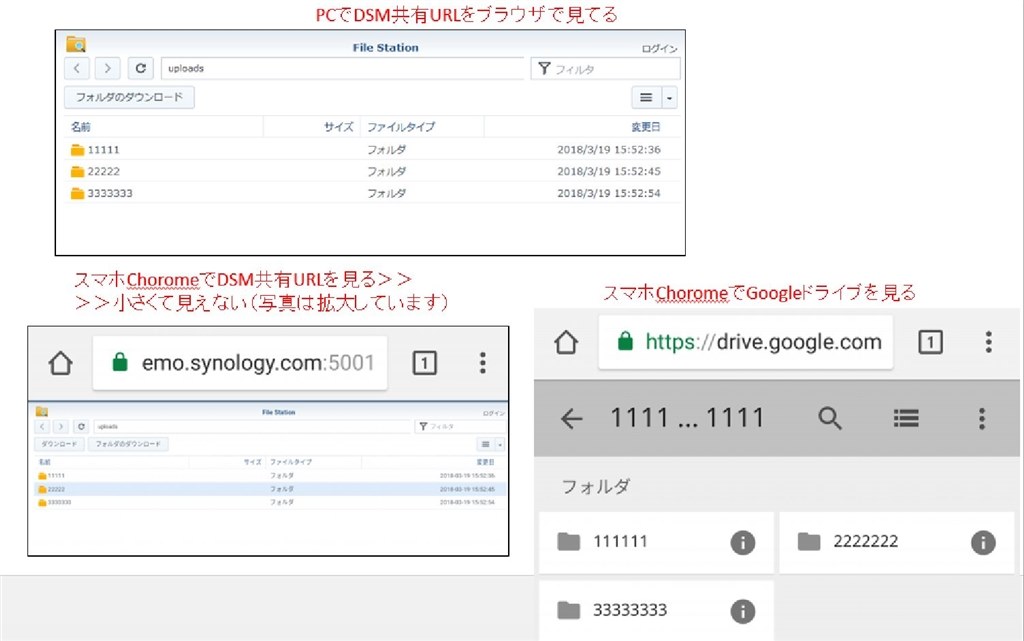Image resolution: width=1024 pixels, height=641 pixels.
Task: Tap the https://drive.google.com address bar
Action: 745,342
